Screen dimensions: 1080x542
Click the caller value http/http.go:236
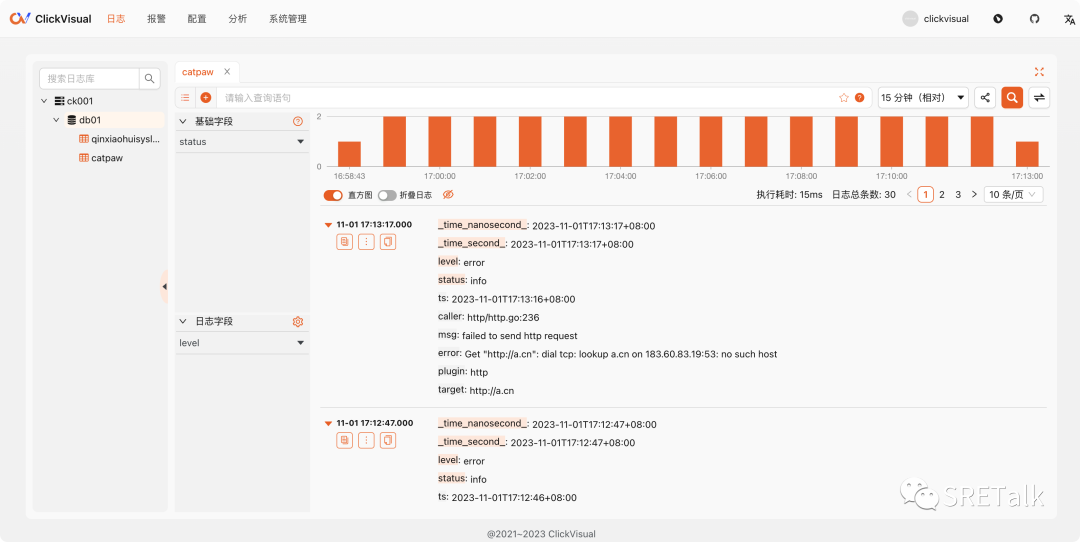[x=503, y=317]
